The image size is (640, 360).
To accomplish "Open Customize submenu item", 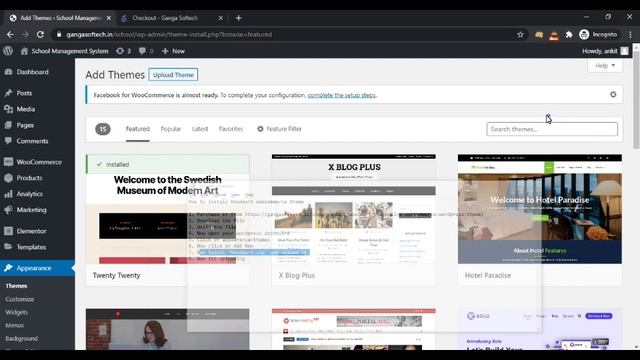I will (20, 299).
